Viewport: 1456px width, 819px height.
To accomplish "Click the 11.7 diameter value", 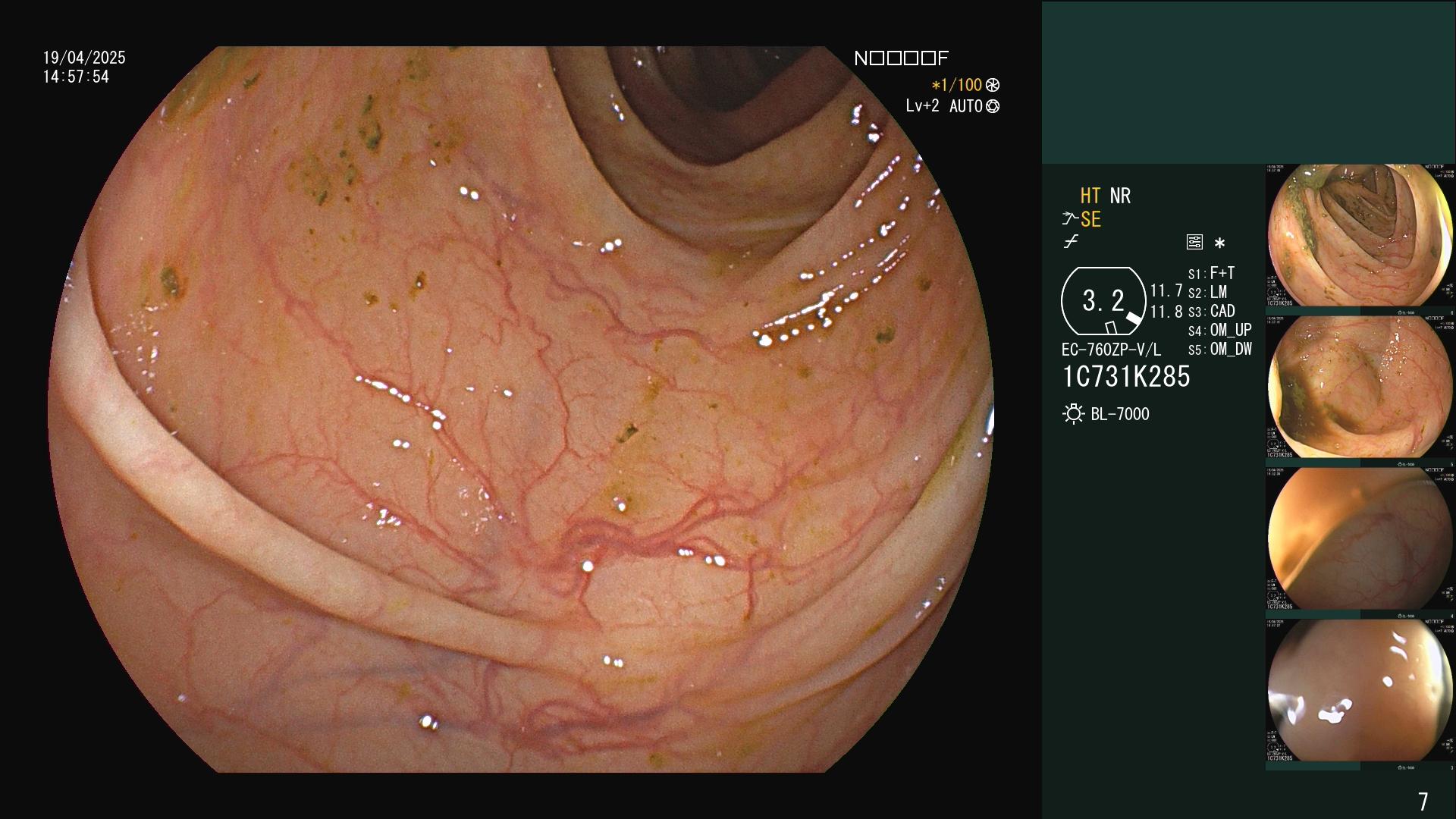I will point(1166,290).
